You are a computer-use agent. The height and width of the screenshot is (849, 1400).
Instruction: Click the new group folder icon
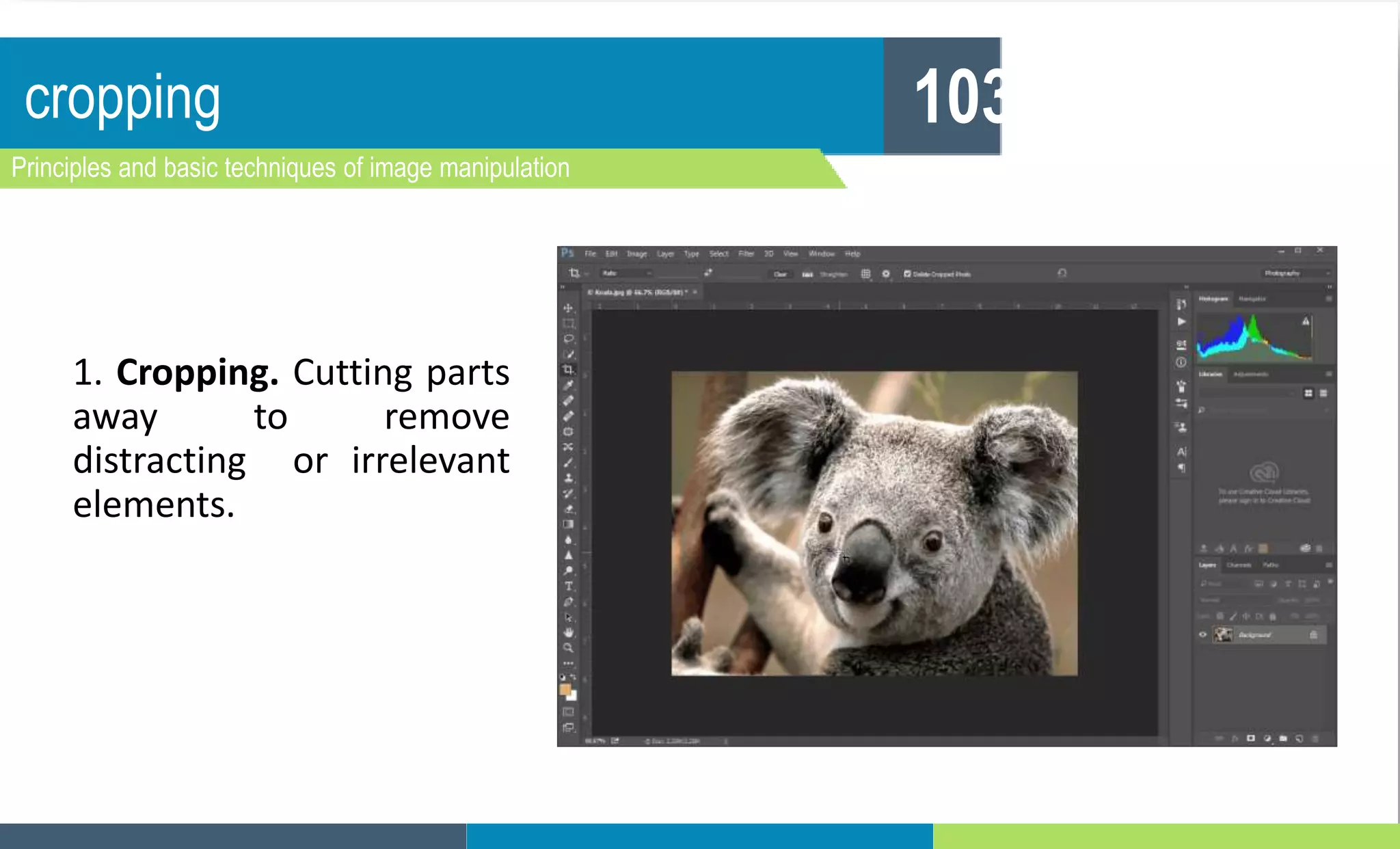coord(1283,738)
